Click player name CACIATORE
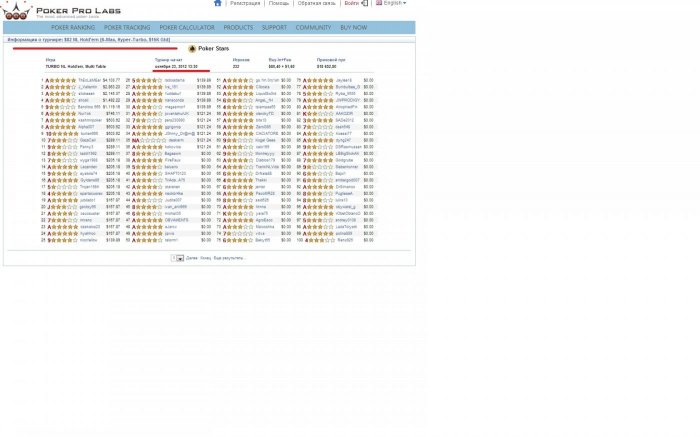This screenshot has height=437, width=700. pyautogui.click(x=267, y=133)
